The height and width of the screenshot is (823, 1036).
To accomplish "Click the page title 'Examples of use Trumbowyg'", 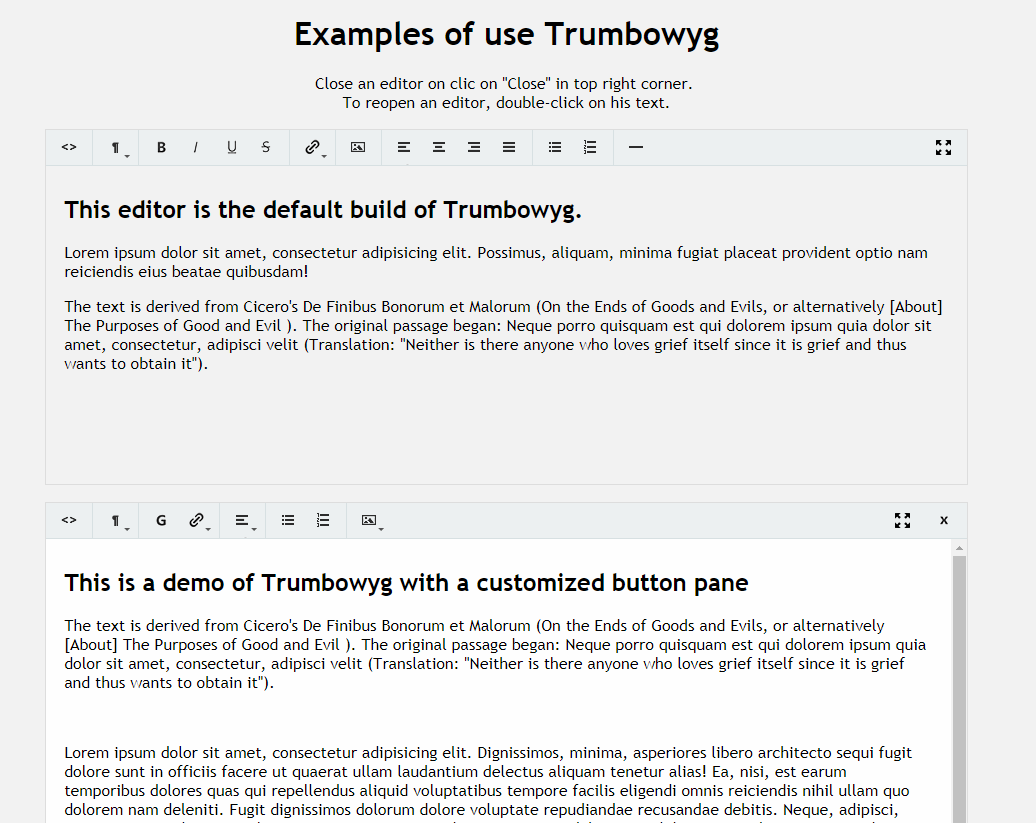I will tap(506, 34).
